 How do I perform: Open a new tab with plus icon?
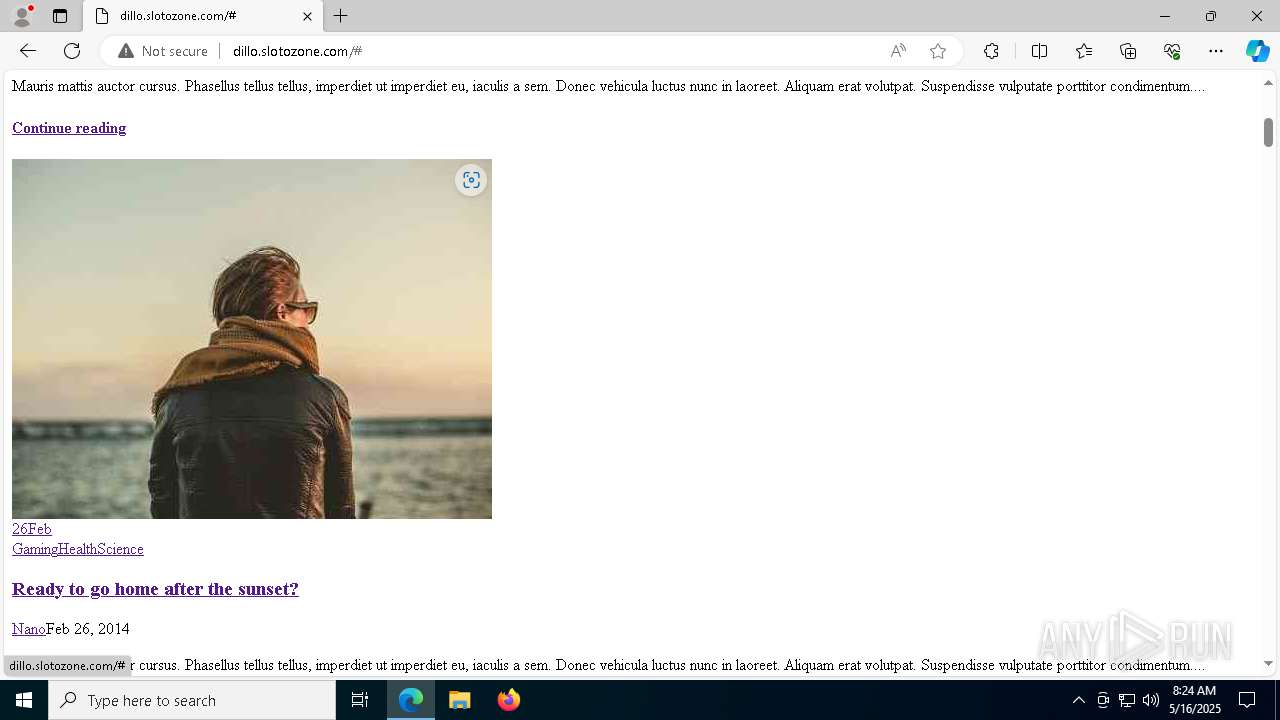341,16
